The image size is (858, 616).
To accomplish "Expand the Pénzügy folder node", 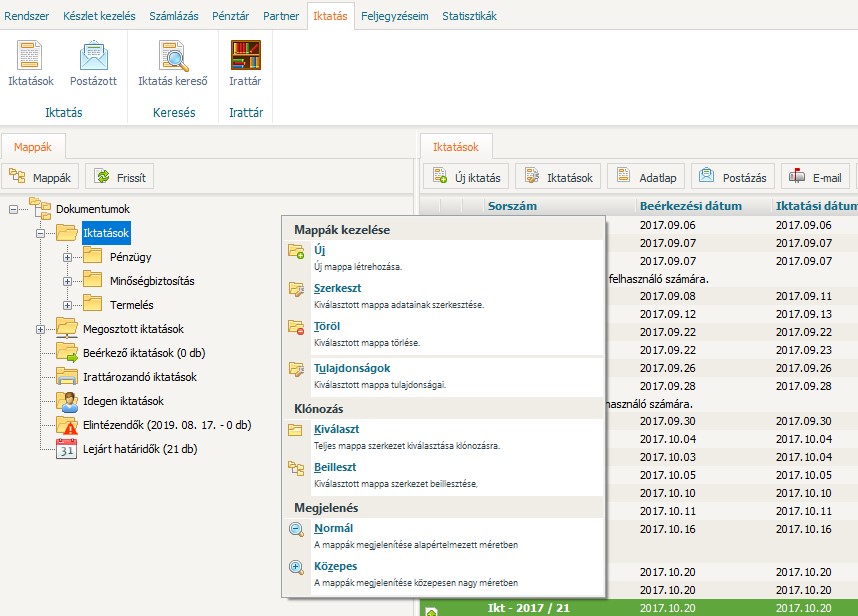I will pos(67,257).
